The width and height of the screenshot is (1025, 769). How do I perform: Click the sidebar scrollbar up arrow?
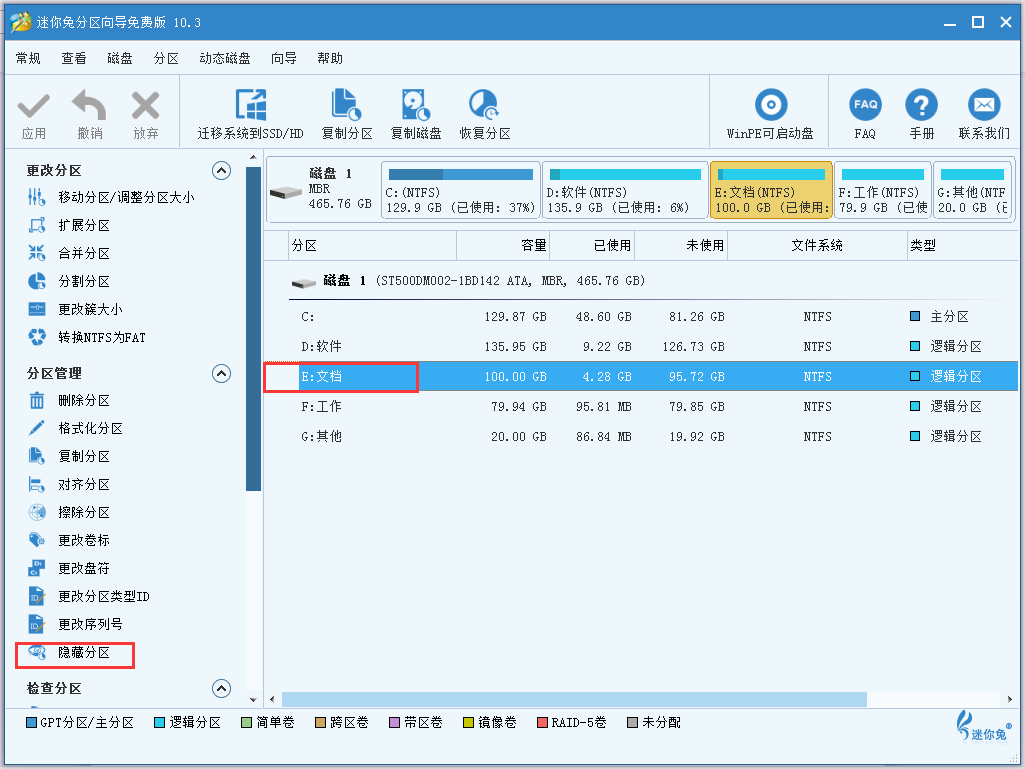253,158
